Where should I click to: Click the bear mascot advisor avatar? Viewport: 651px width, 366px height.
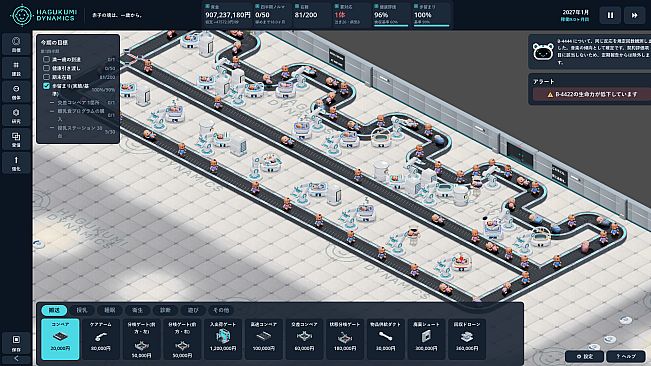543,52
